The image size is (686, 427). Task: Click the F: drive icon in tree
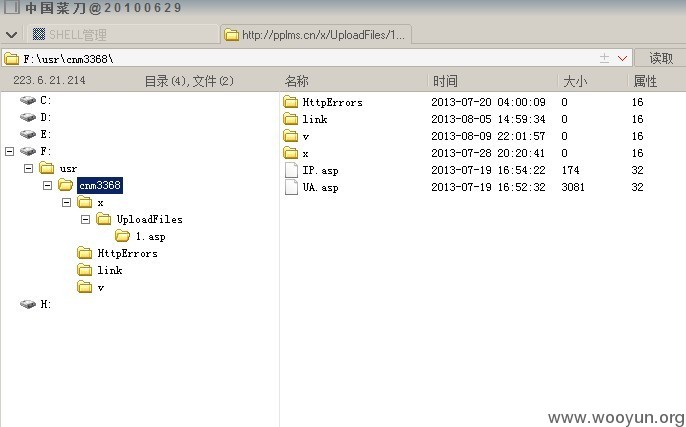[x=28, y=151]
